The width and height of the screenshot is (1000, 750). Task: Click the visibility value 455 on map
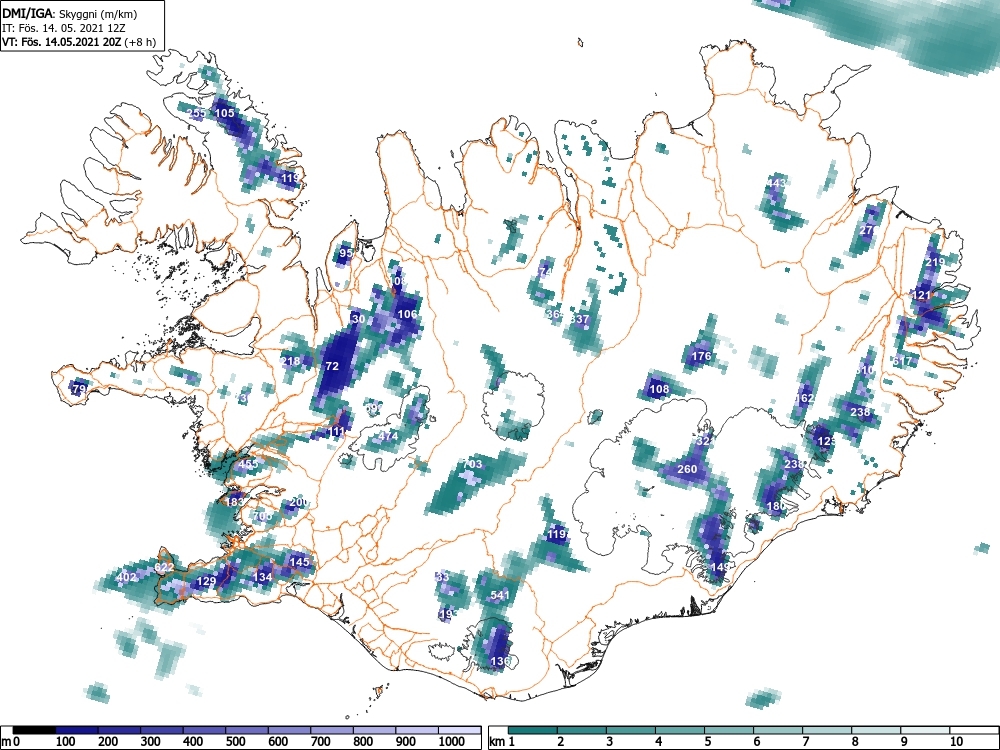(x=247, y=464)
